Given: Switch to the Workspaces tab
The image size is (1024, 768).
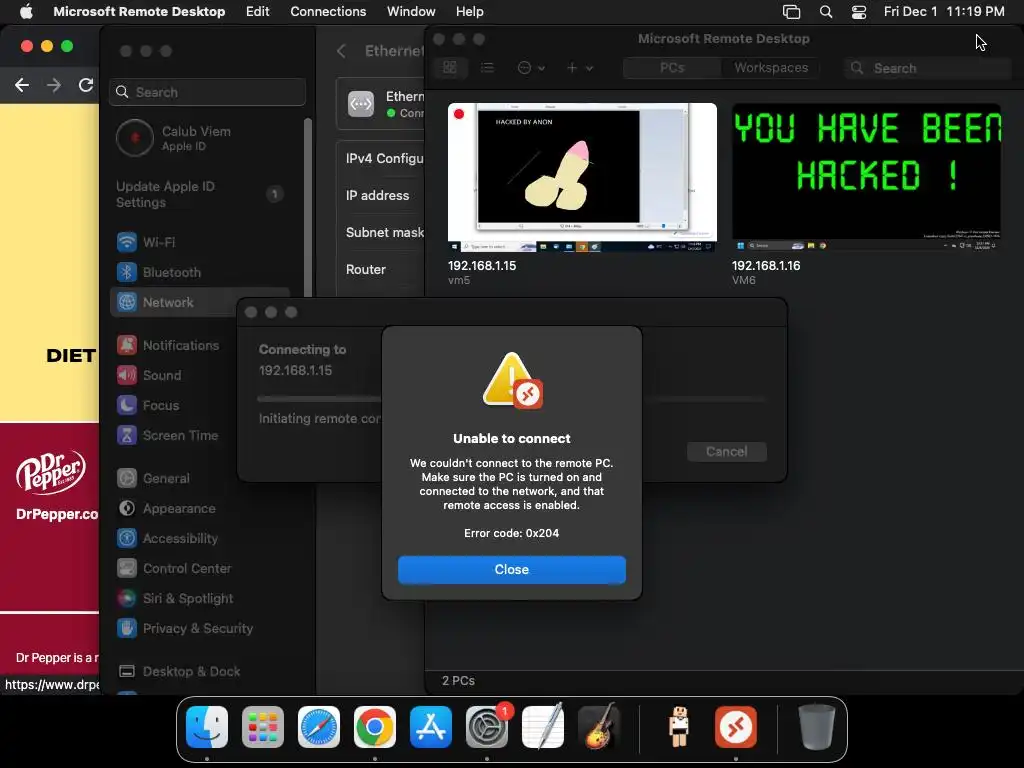Looking at the screenshot, I should click(x=771, y=68).
